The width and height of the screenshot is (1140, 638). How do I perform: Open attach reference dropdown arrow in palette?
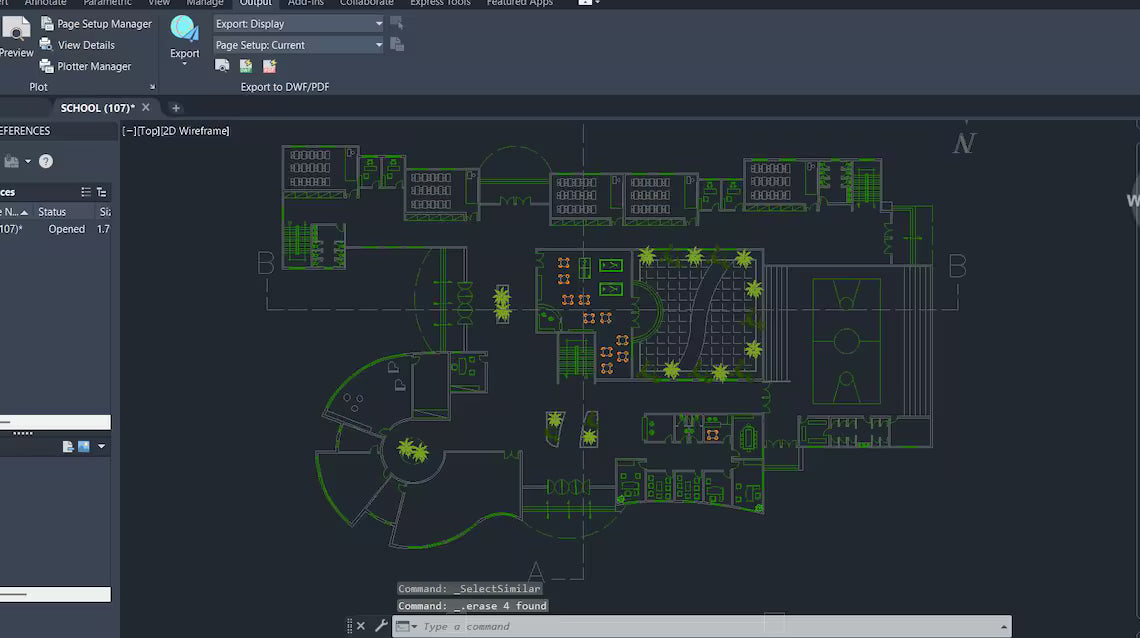[28, 161]
